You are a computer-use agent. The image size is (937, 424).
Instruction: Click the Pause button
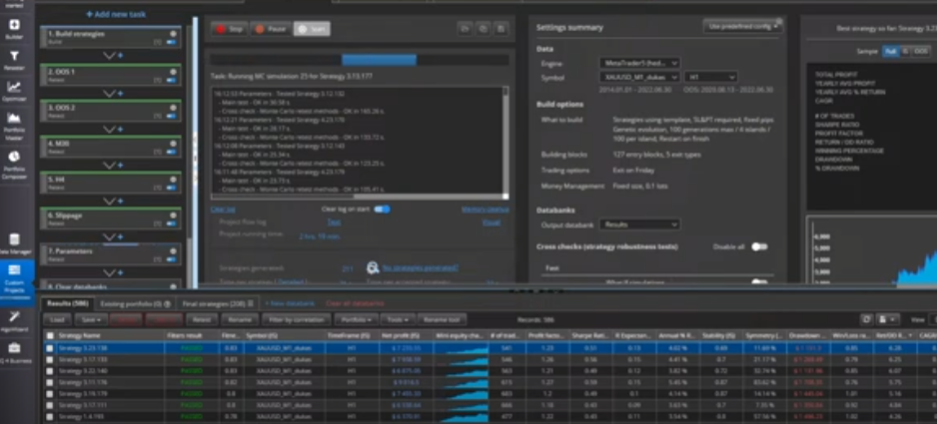pyautogui.click(x=270, y=30)
